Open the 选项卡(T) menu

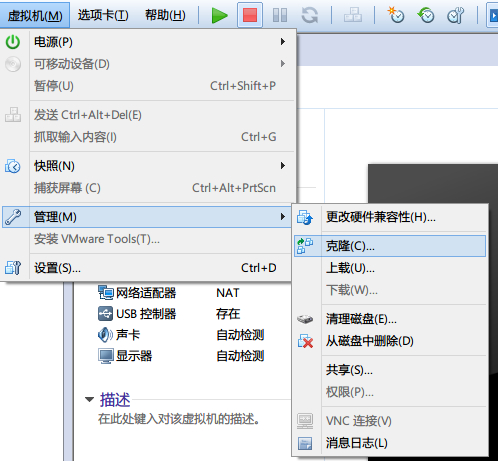tap(103, 15)
